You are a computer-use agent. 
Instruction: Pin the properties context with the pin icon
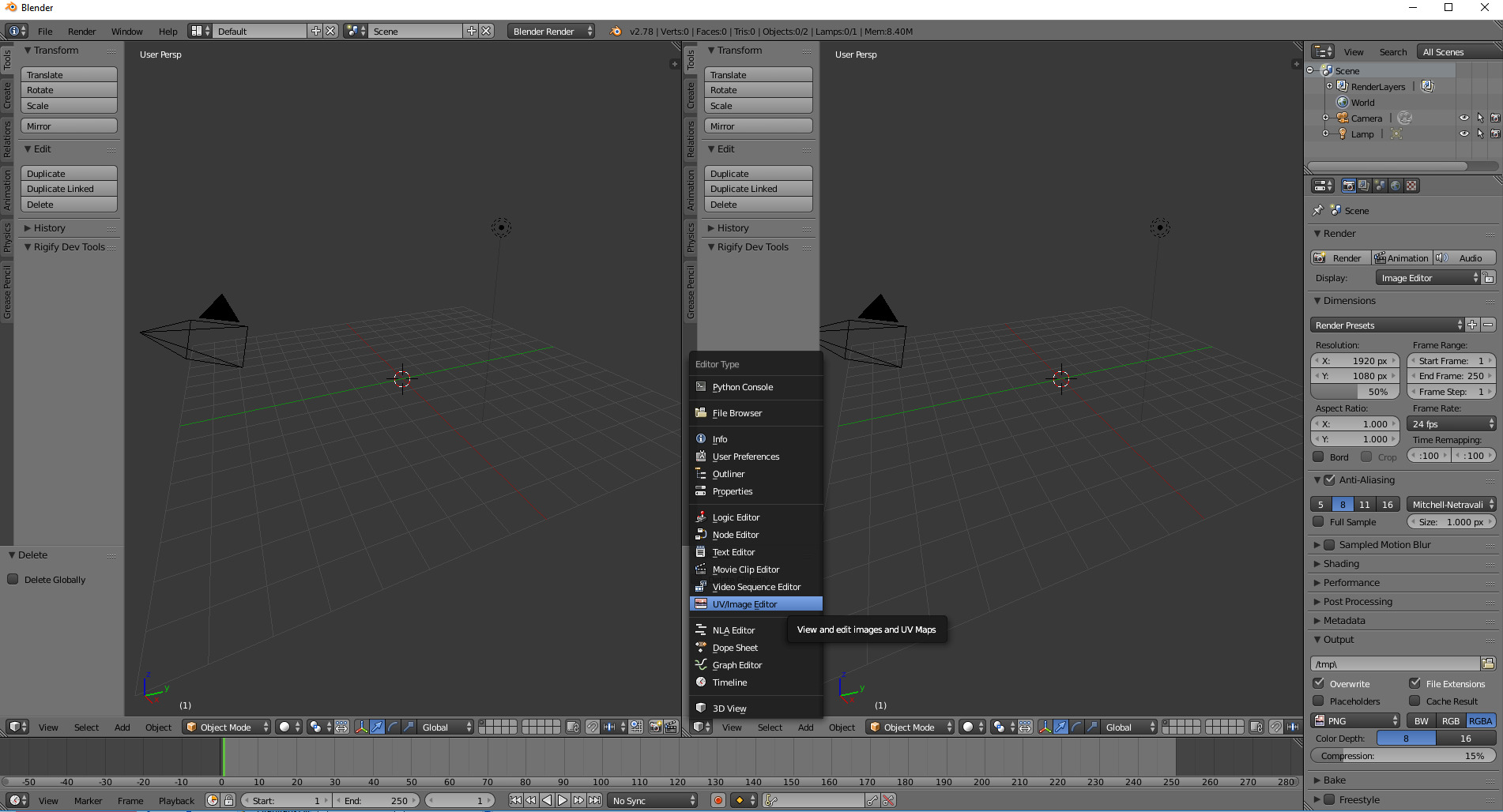(x=1317, y=210)
